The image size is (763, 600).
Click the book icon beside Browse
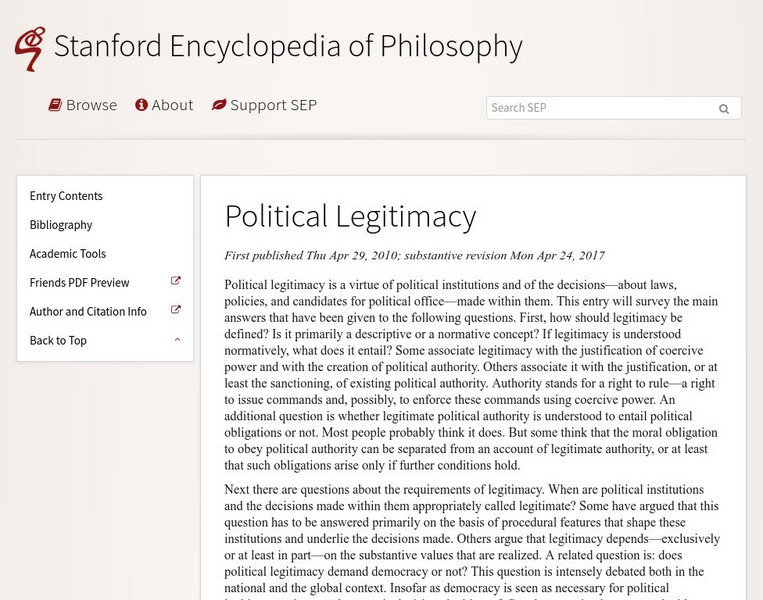(x=56, y=105)
